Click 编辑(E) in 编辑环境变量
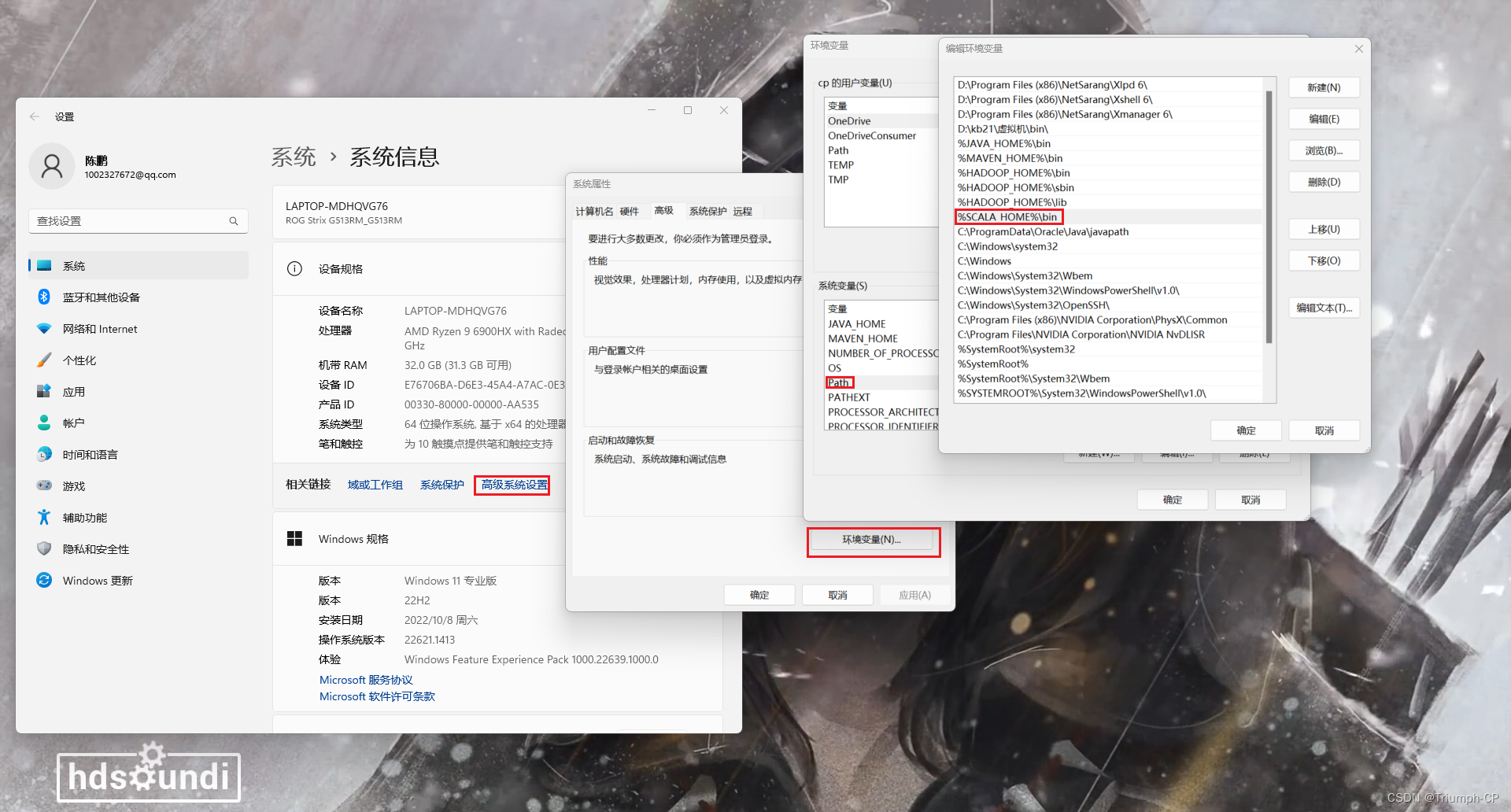The height and width of the screenshot is (812, 1511). tap(1324, 119)
